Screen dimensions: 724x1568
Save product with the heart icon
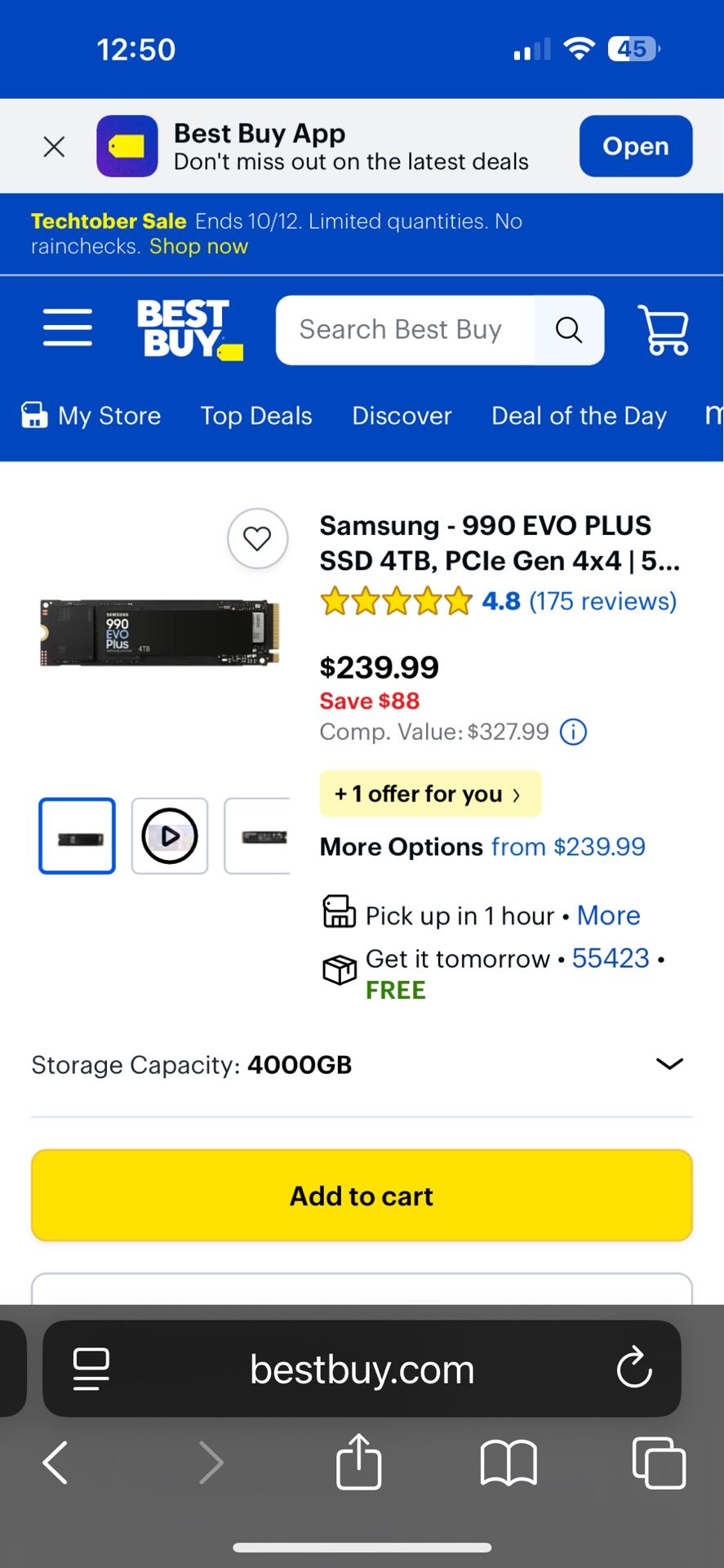point(257,539)
